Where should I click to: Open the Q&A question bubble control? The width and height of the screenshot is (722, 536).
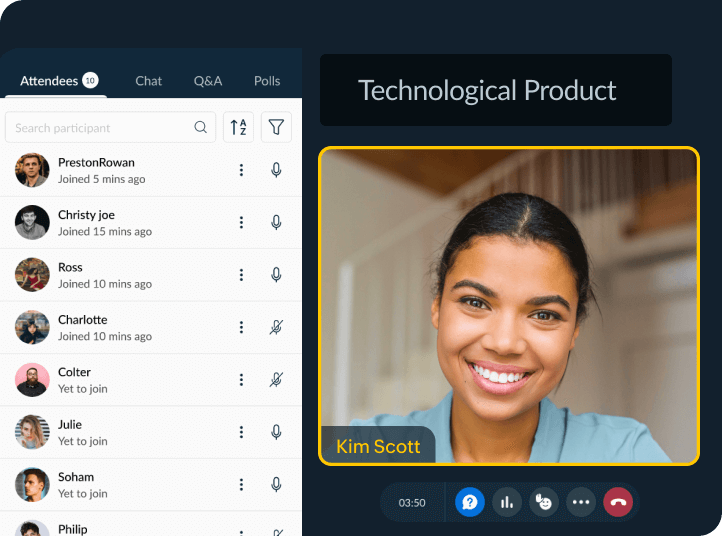470,502
